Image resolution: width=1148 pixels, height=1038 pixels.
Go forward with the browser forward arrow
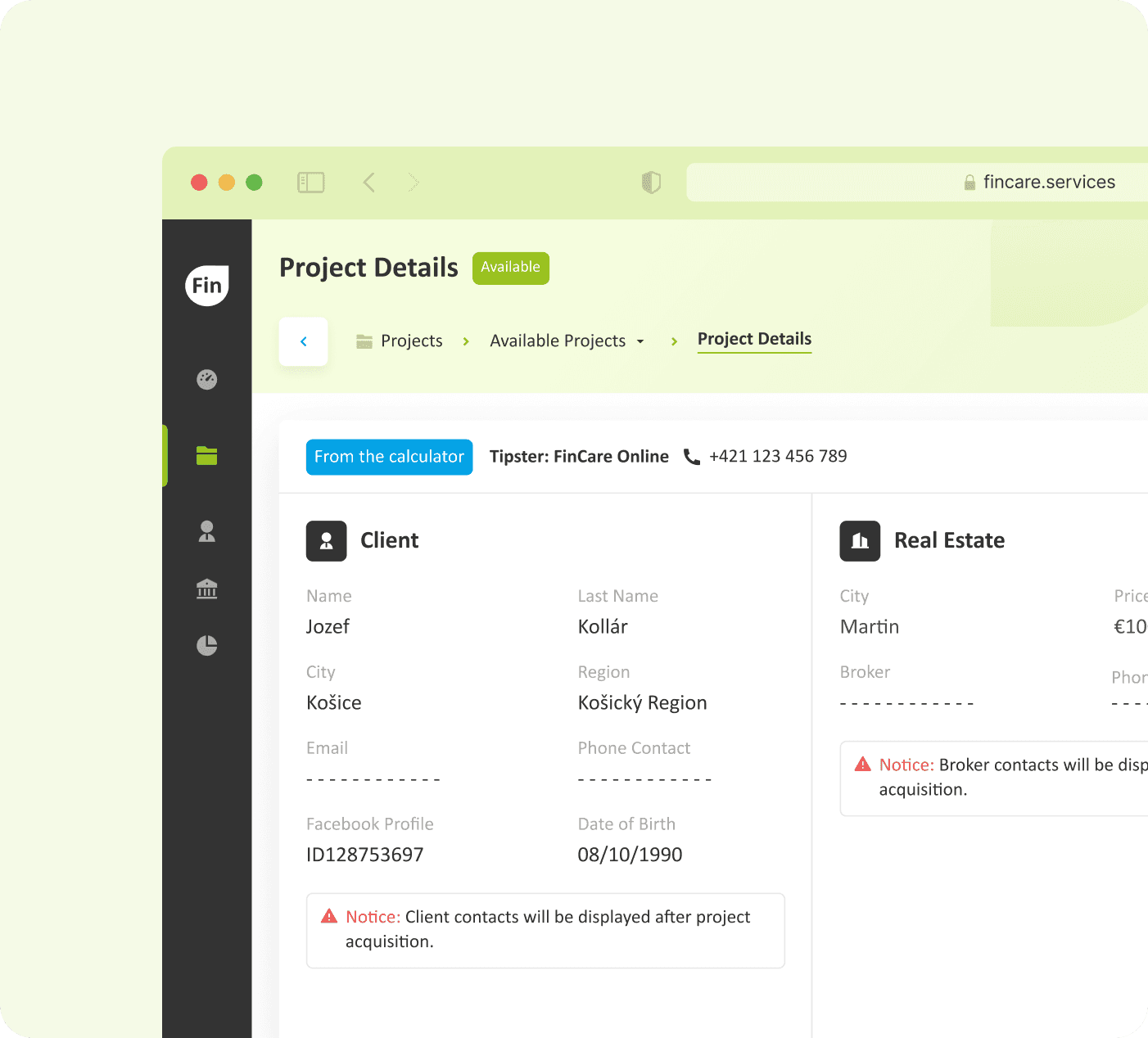point(414,182)
